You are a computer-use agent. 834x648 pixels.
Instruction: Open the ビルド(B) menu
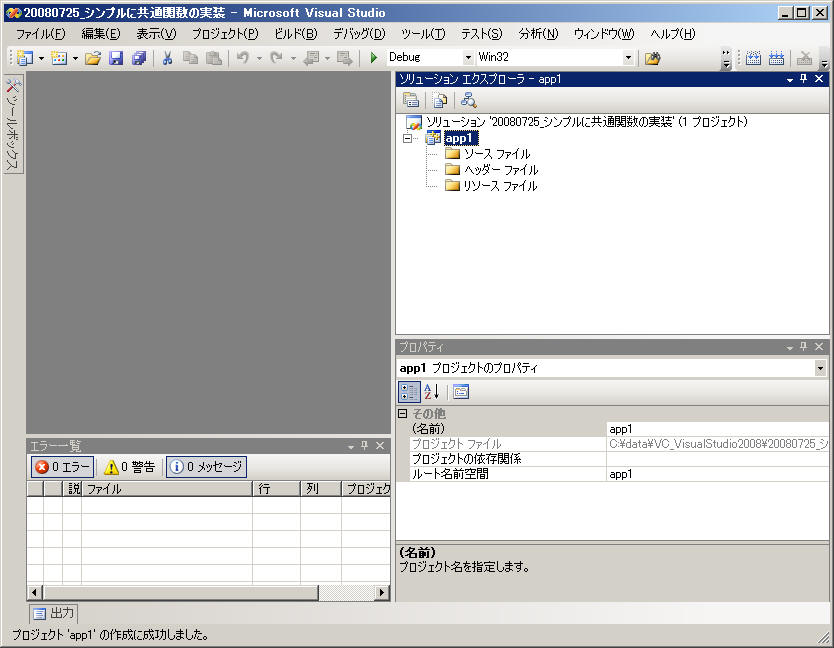(295, 34)
